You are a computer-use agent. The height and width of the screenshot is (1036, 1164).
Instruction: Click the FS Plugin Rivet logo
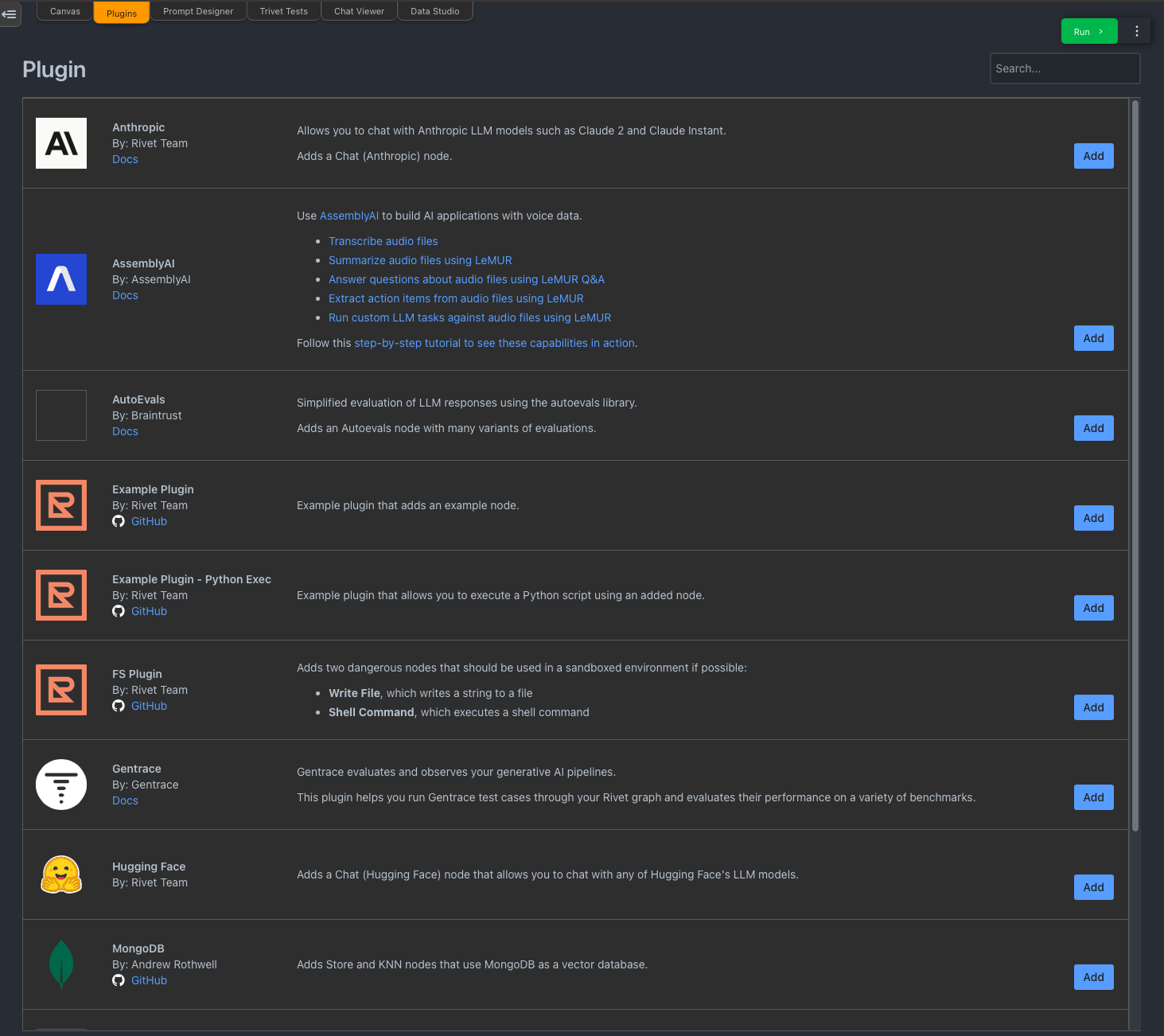click(61, 690)
